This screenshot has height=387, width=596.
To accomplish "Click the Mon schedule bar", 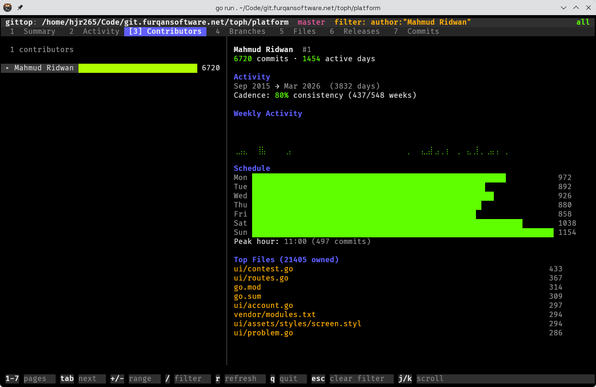I will [379, 178].
